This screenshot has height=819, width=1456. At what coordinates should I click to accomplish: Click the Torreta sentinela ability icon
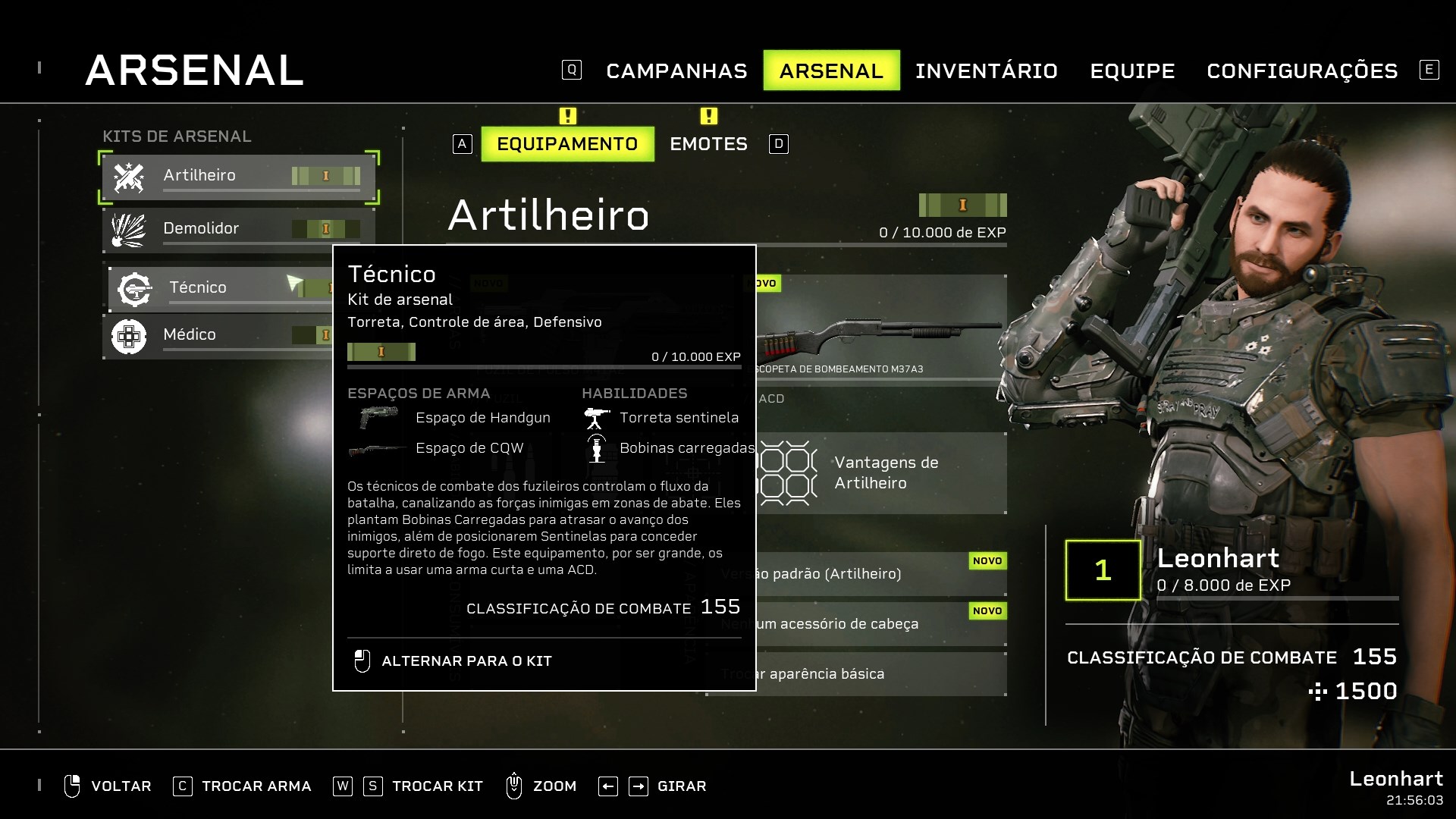(597, 418)
